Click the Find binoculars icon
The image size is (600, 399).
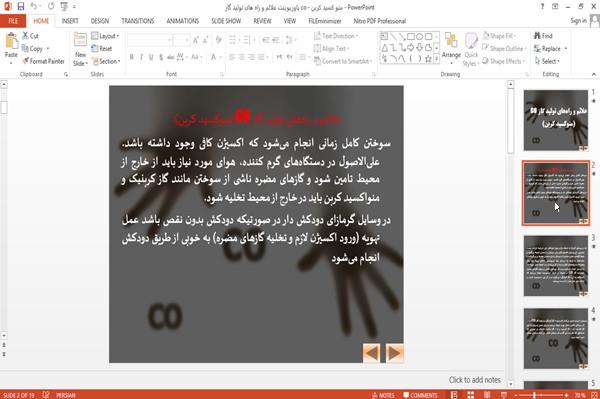[x=537, y=36]
